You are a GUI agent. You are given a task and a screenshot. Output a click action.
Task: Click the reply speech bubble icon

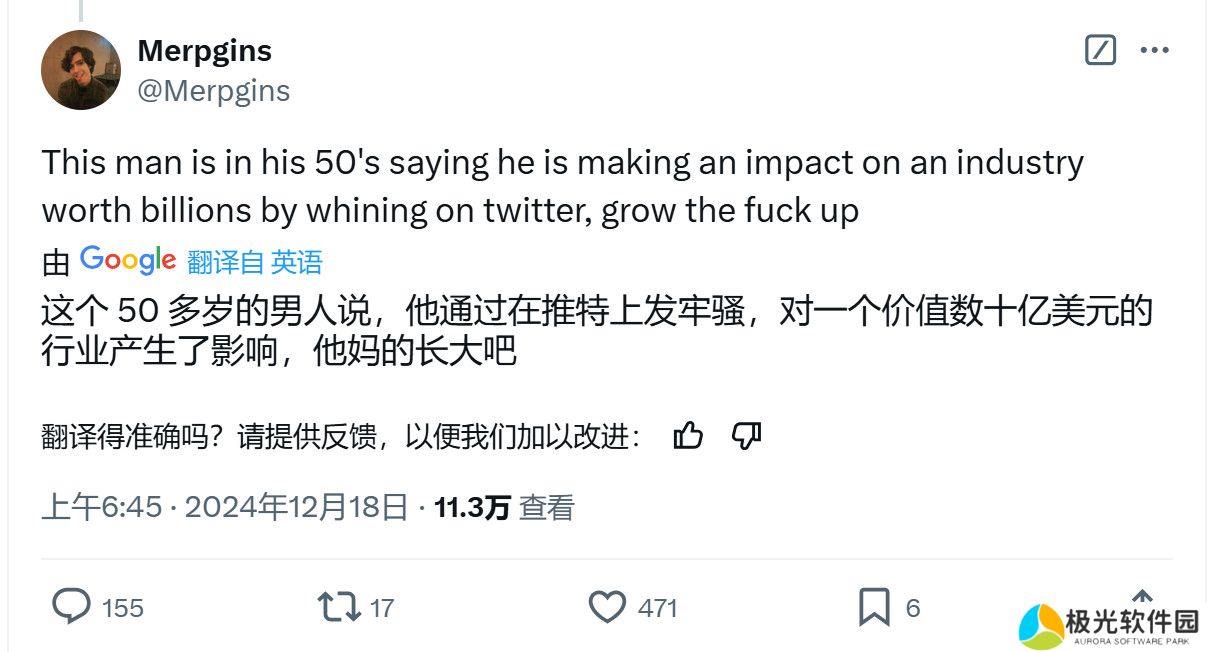coord(71,607)
